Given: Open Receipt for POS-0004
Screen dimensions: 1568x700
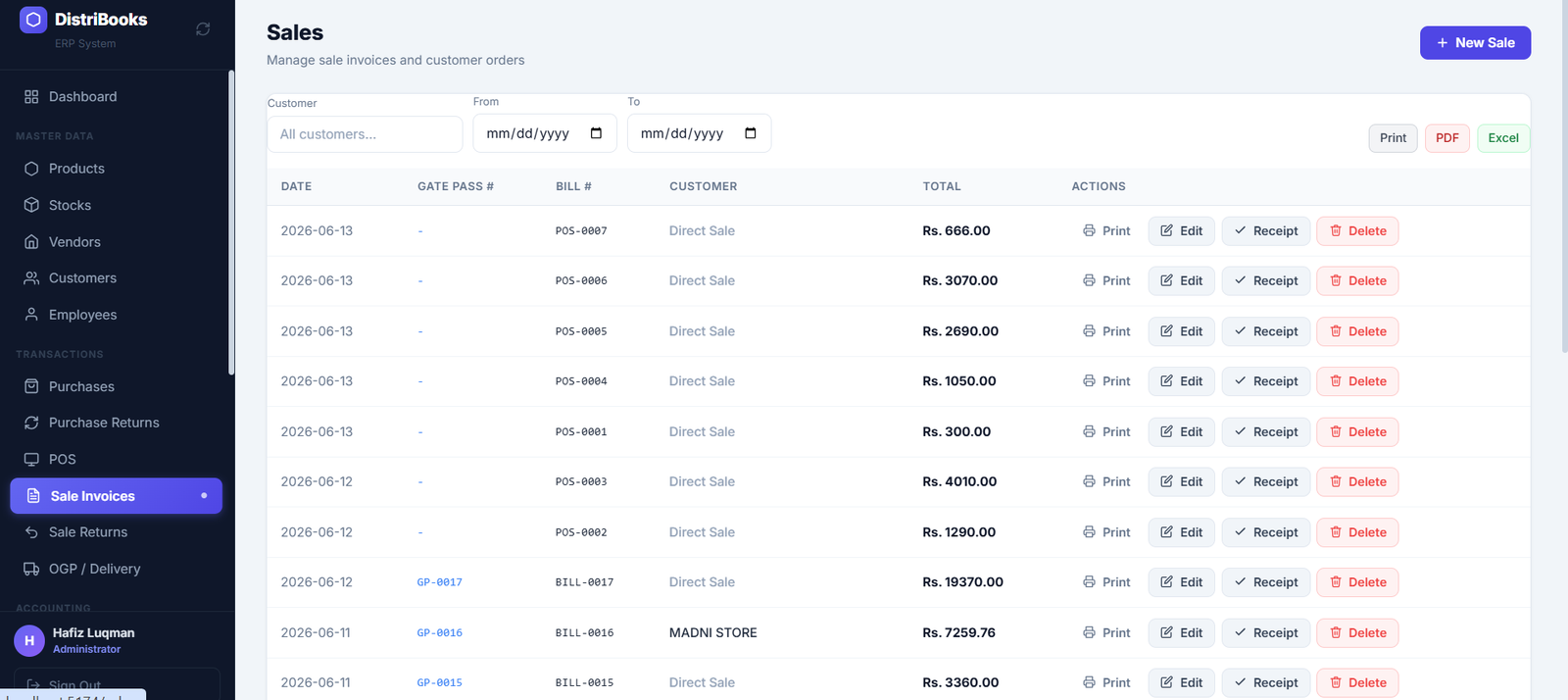Looking at the screenshot, I should coord(1265,381).
